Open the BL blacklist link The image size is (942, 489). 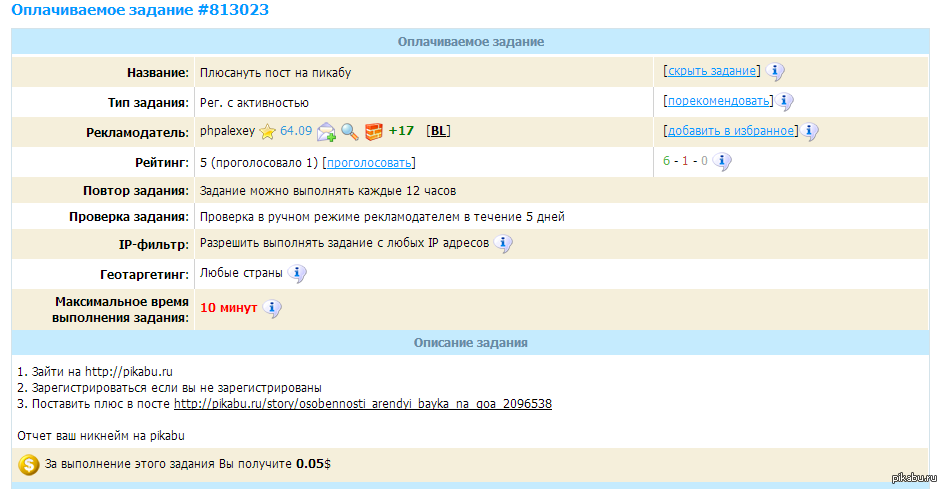437,131
